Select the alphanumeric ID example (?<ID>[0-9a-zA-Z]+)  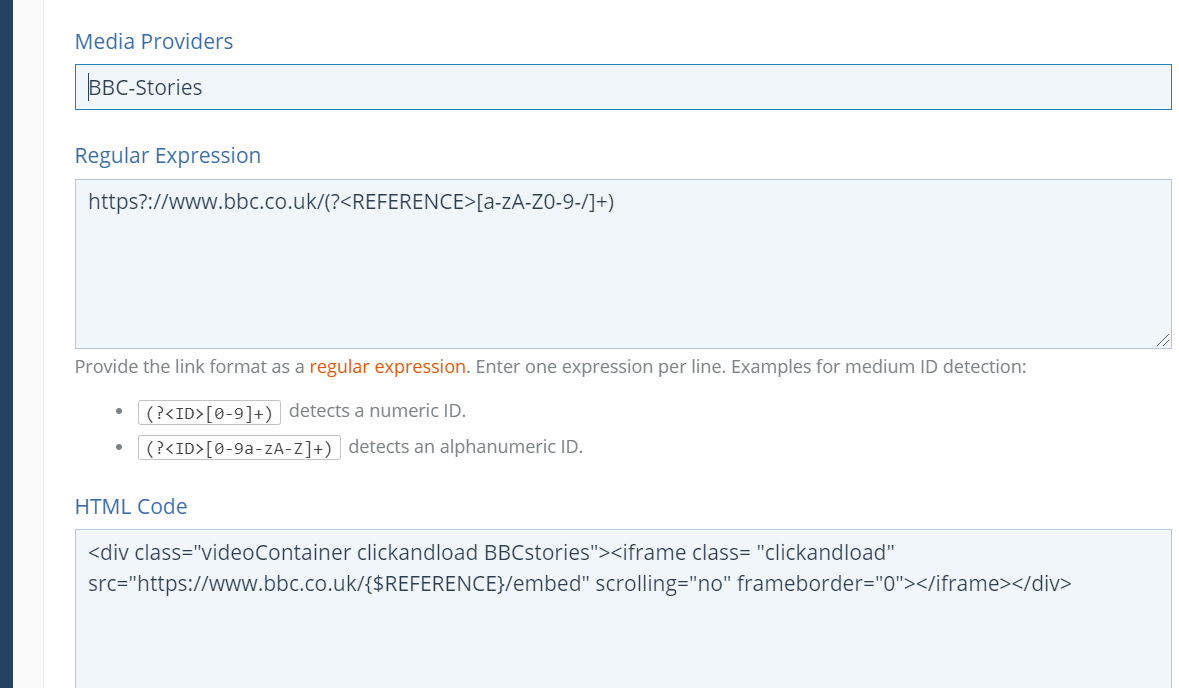point(239,447)
